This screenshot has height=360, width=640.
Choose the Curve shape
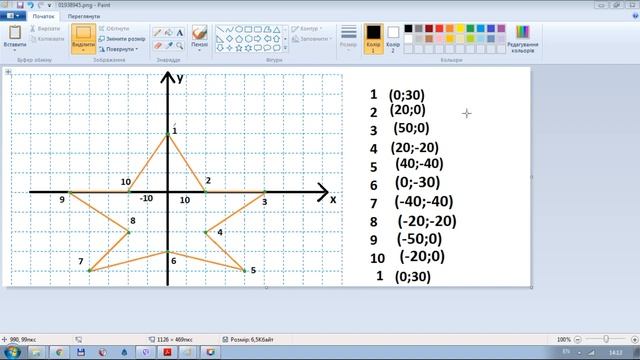click(x=229, y=29)
